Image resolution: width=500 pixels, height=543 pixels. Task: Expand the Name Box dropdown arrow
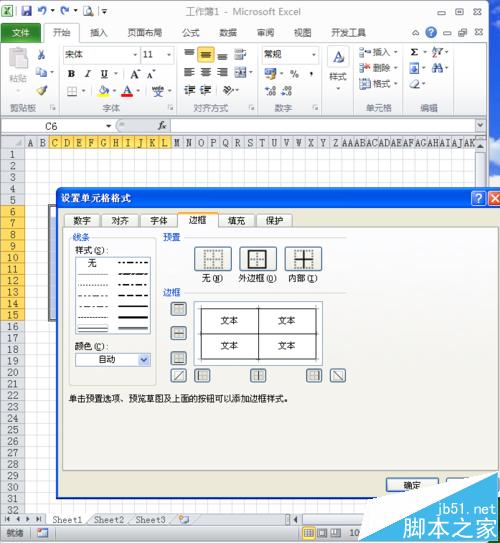point(109,126)
